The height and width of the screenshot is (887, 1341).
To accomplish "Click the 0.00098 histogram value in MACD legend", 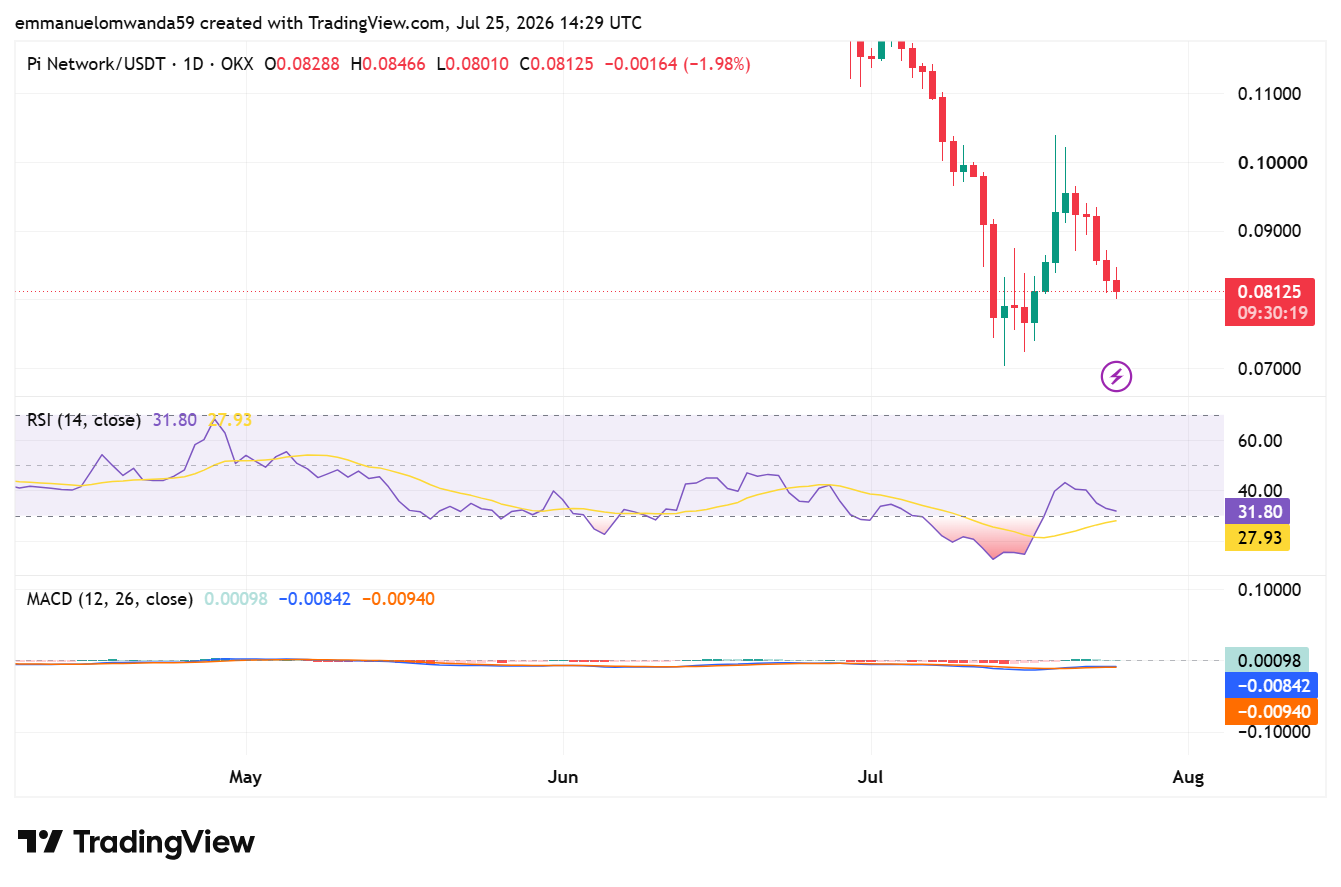I will (236, 599).
